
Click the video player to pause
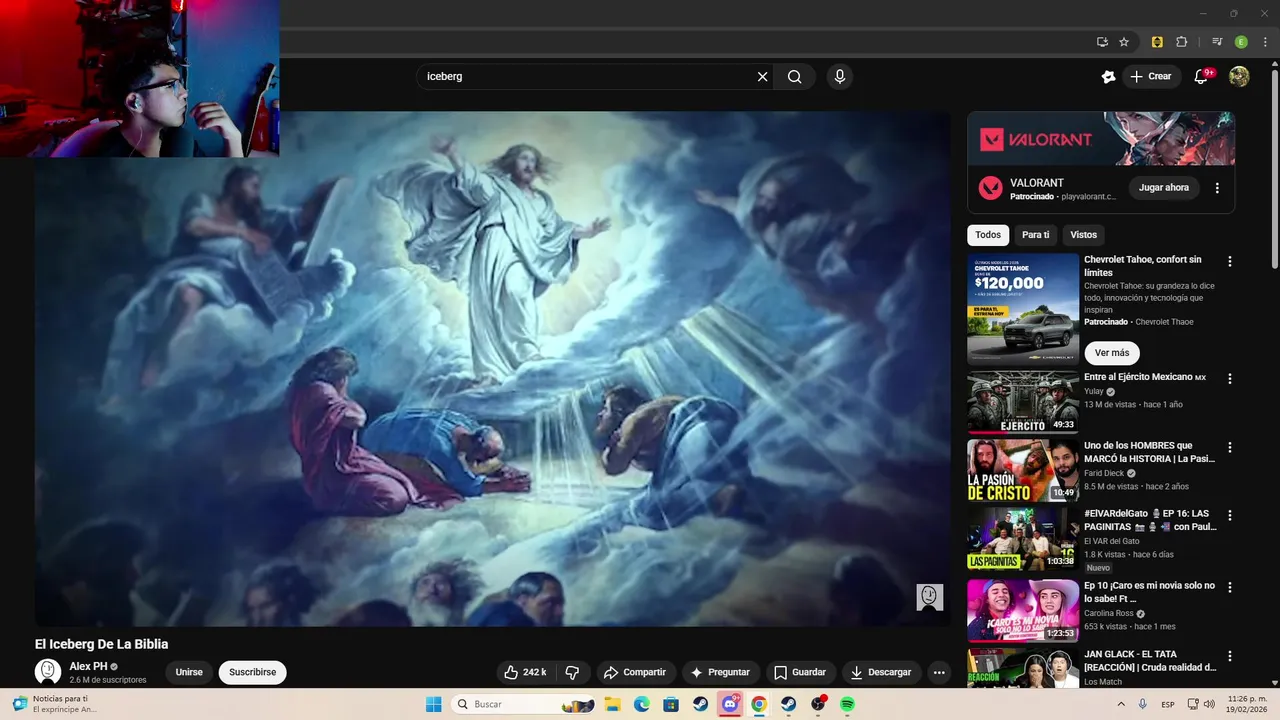click(492, 368)
